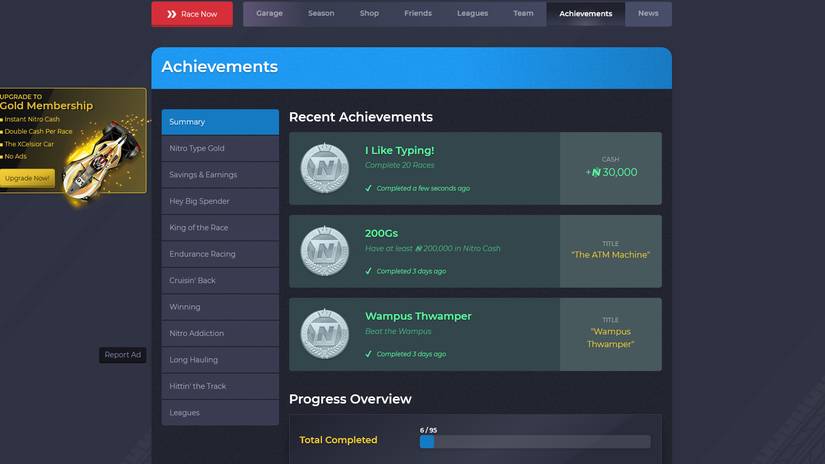
Task: Click the I Like Typing! achievement title
Action: coord(399,150)
